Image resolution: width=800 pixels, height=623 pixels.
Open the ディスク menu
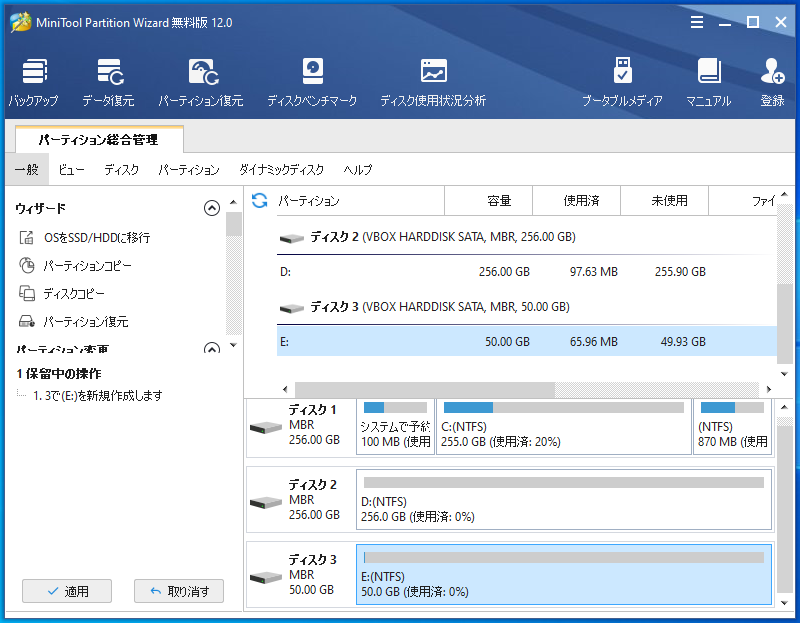click(121, 169)
